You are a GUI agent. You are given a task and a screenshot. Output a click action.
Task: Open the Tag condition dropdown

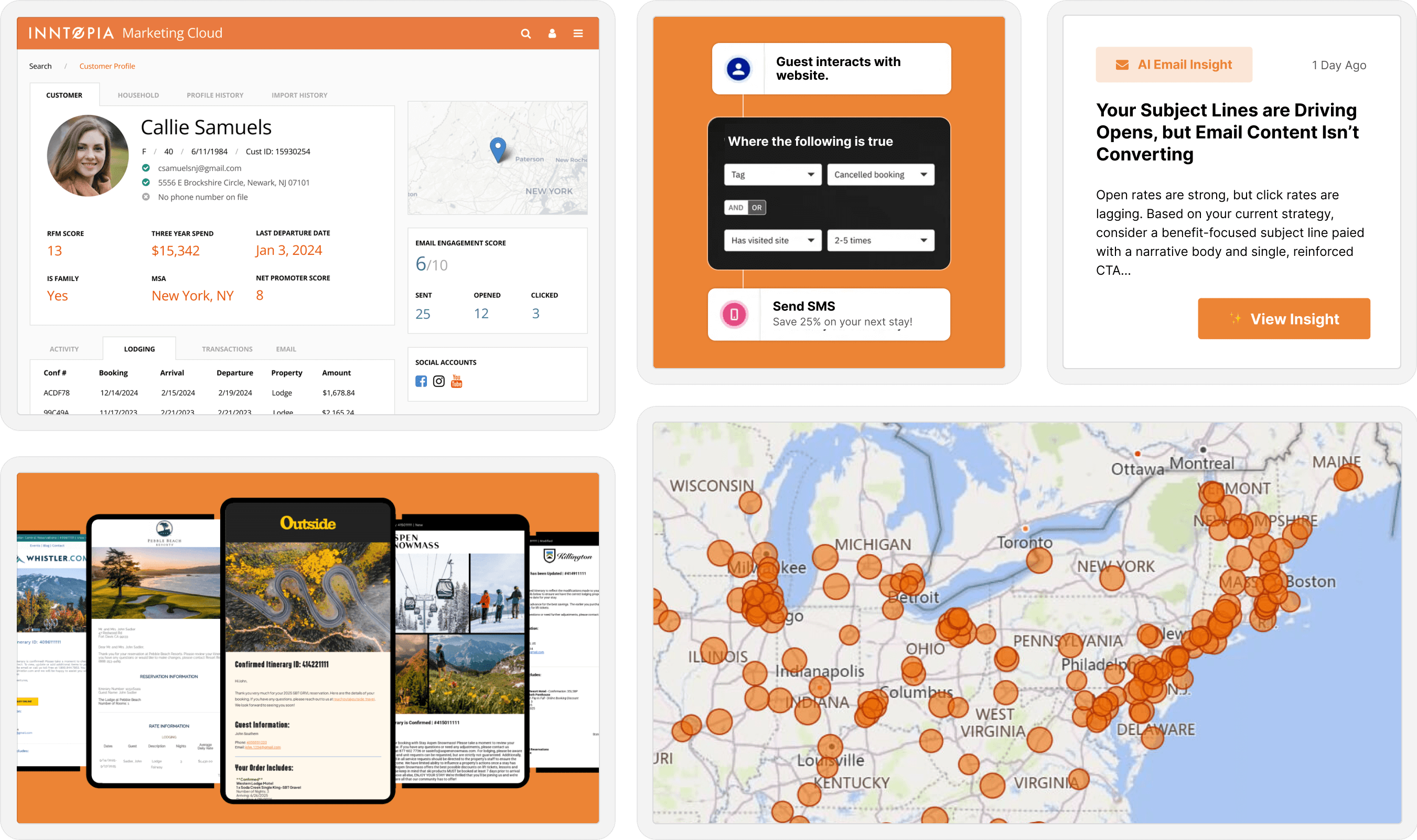pos(773,174)
